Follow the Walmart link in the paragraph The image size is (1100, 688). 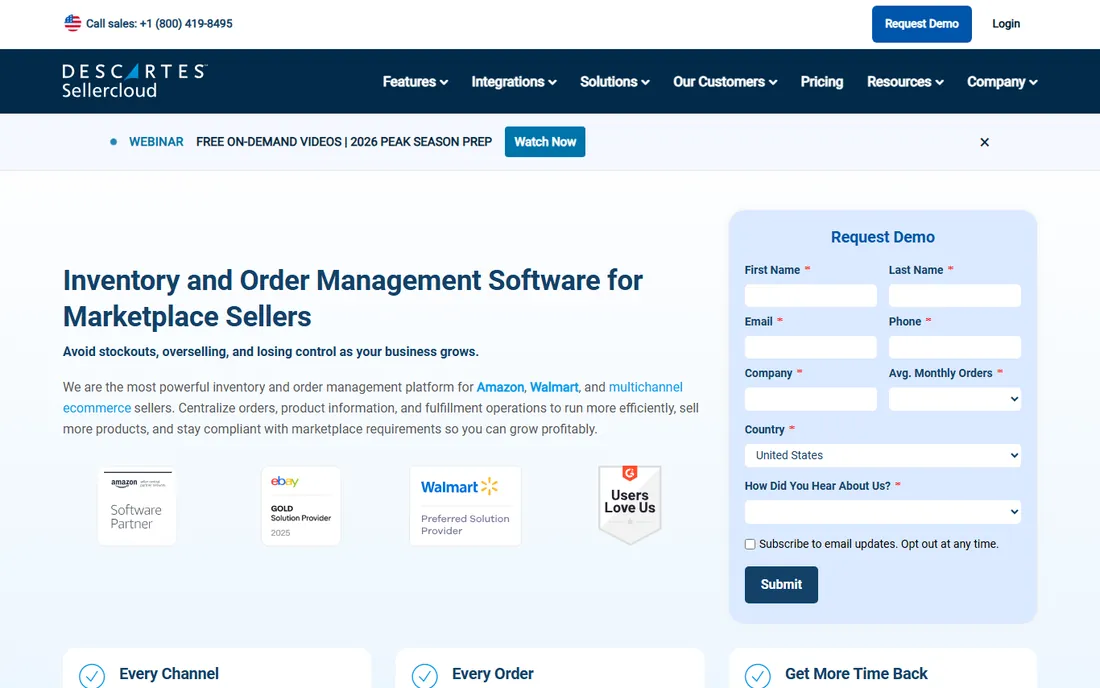[x=554, y=387]
